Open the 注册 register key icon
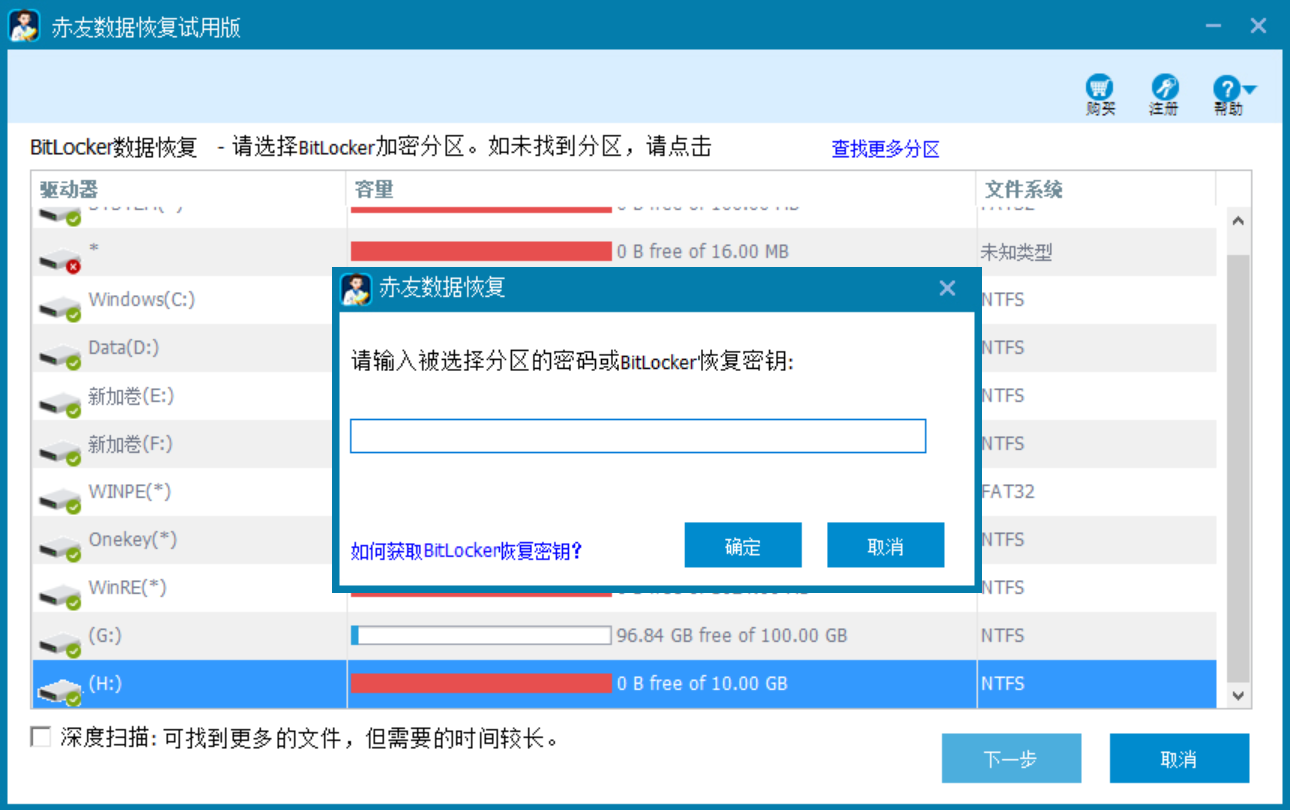This screenshot has height=810, width=1290. [x=1164, y=95]
